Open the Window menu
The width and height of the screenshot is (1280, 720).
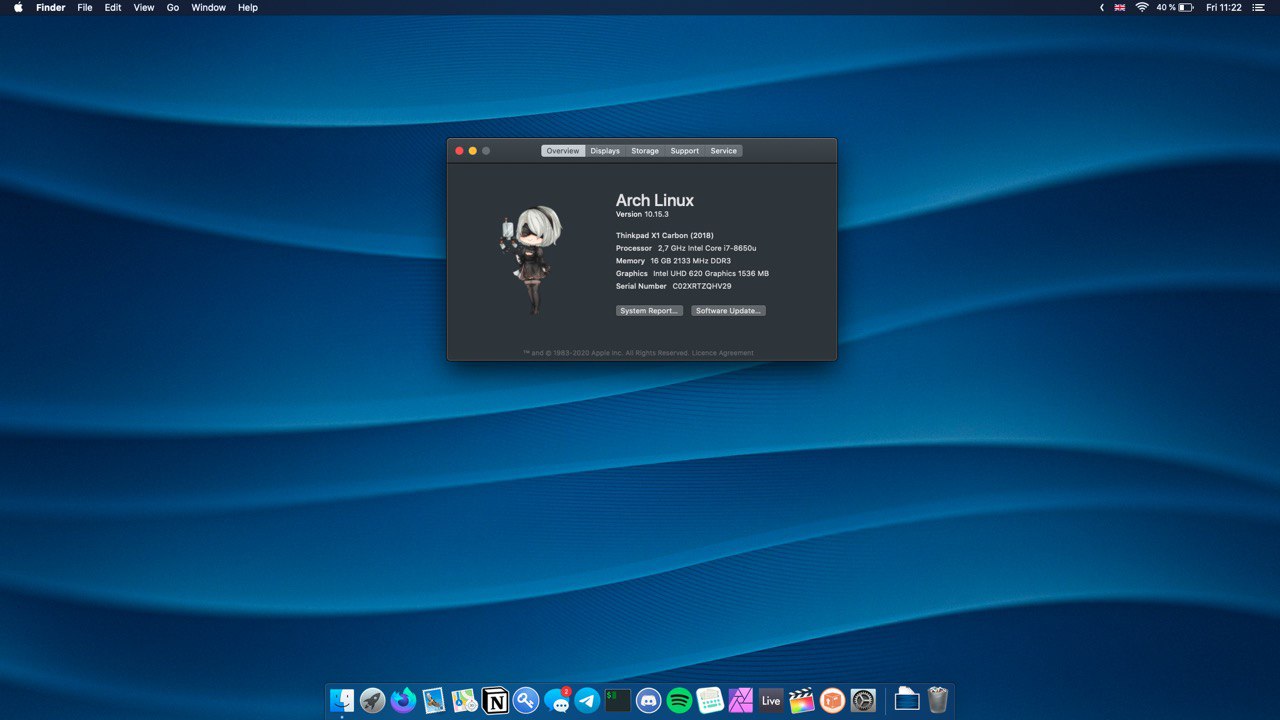(209, 7)
